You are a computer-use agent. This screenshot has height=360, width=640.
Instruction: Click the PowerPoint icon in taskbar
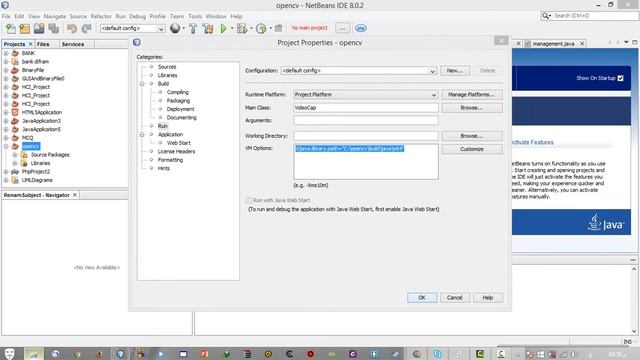click(204, 354)
